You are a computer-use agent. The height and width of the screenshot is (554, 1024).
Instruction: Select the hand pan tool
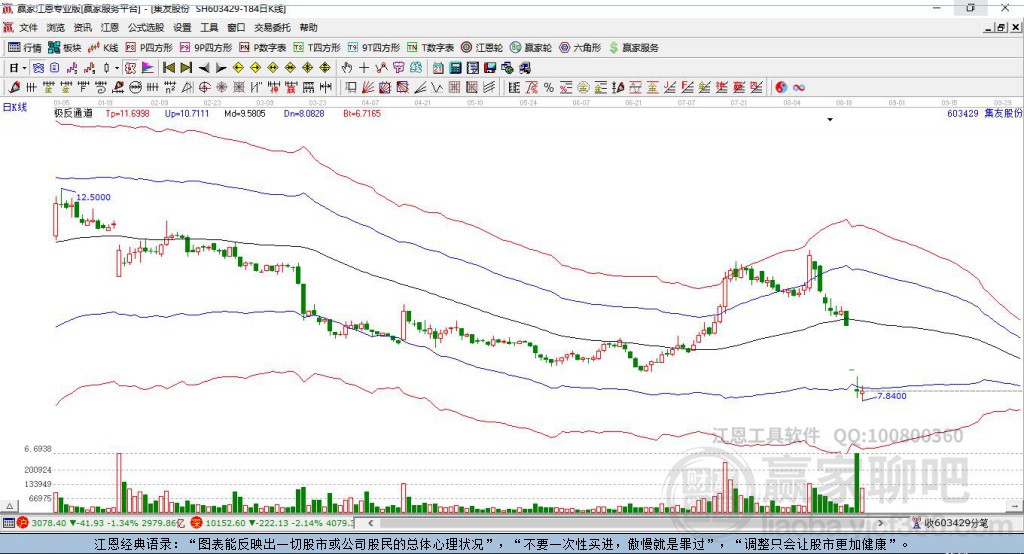pos(347,68)
